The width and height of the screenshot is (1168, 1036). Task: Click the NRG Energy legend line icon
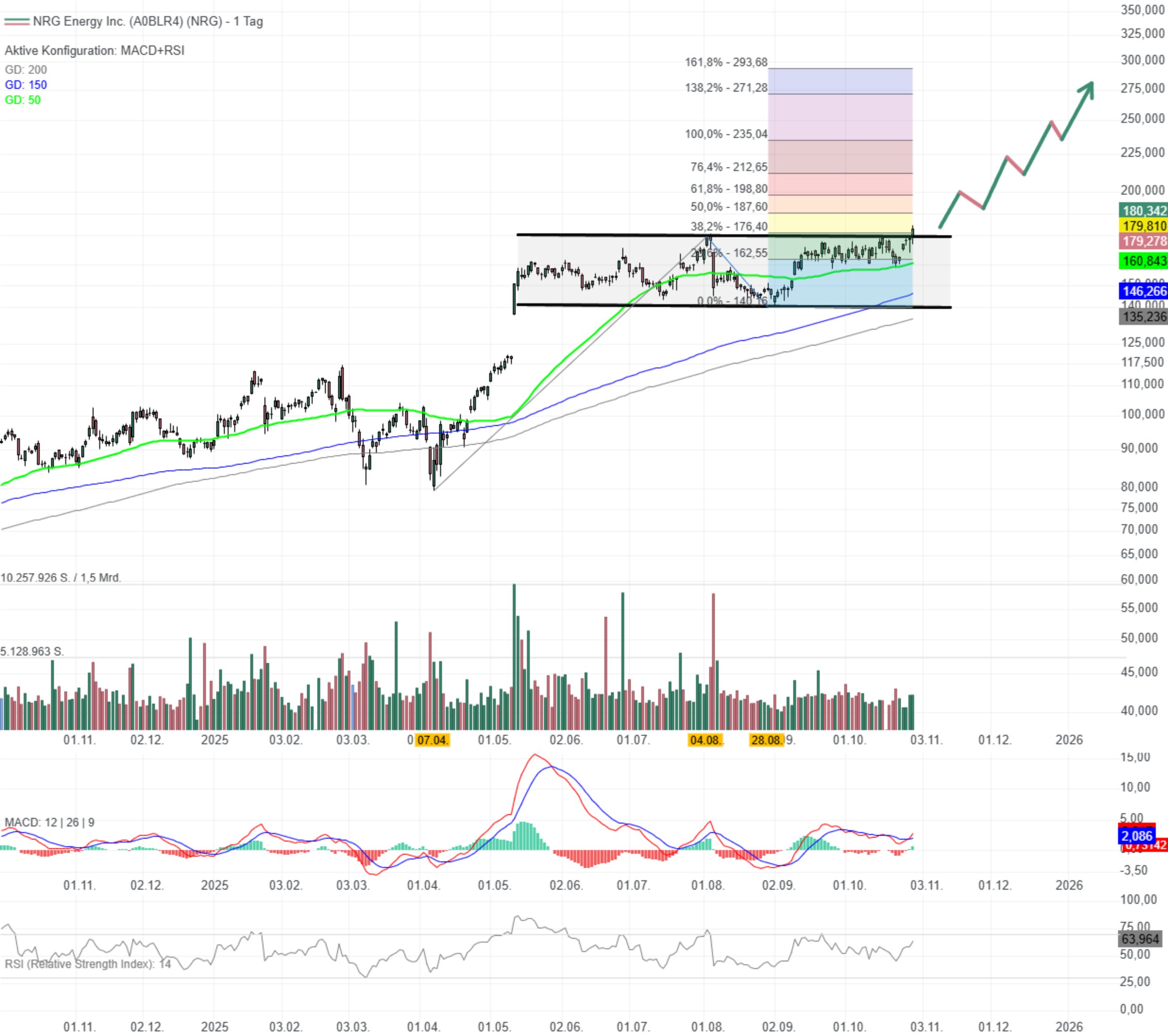17,22
